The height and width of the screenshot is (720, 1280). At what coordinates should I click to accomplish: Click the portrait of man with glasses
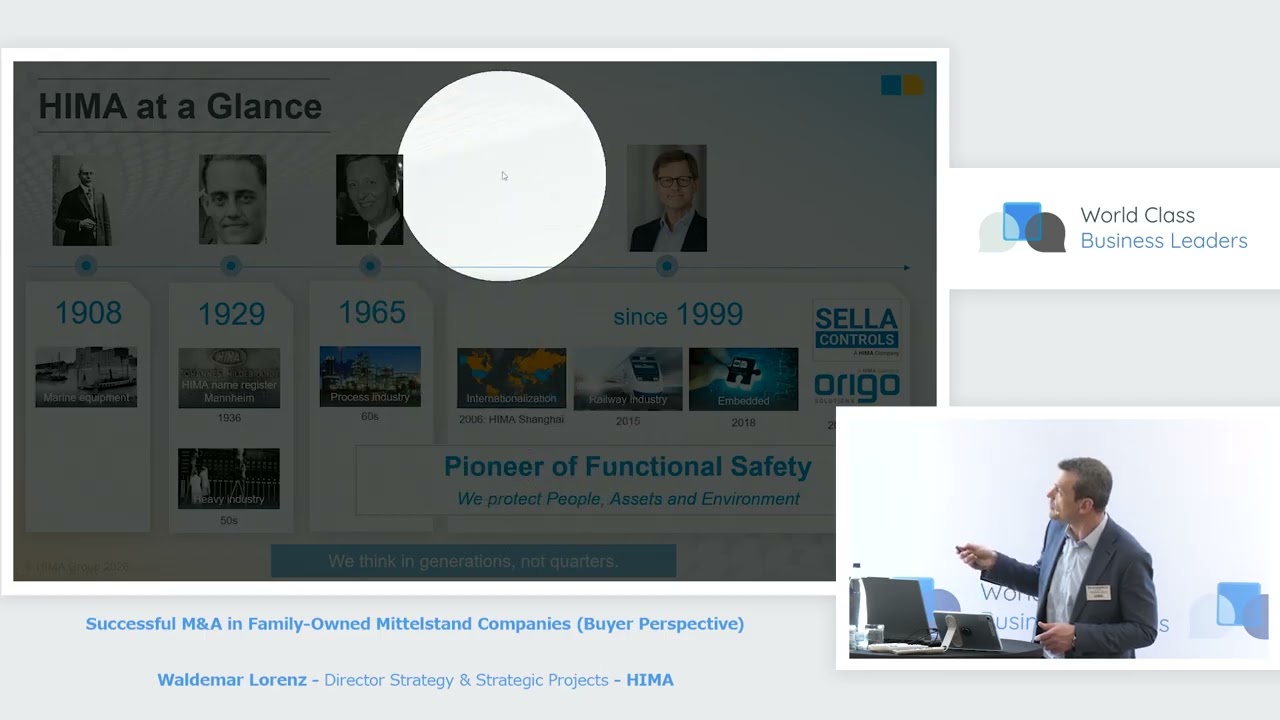[667, 198]
